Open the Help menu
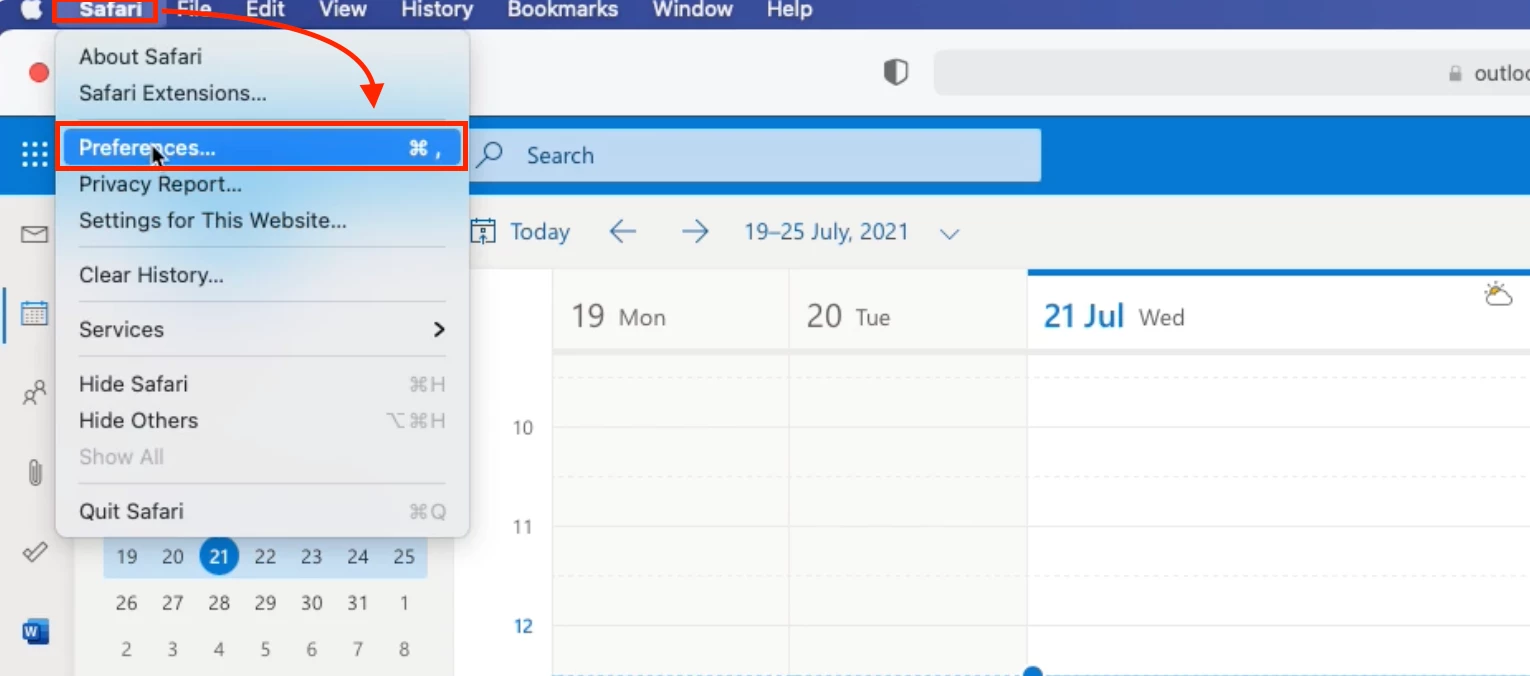Screen dimensions: 1530x676 coord(789,10)
